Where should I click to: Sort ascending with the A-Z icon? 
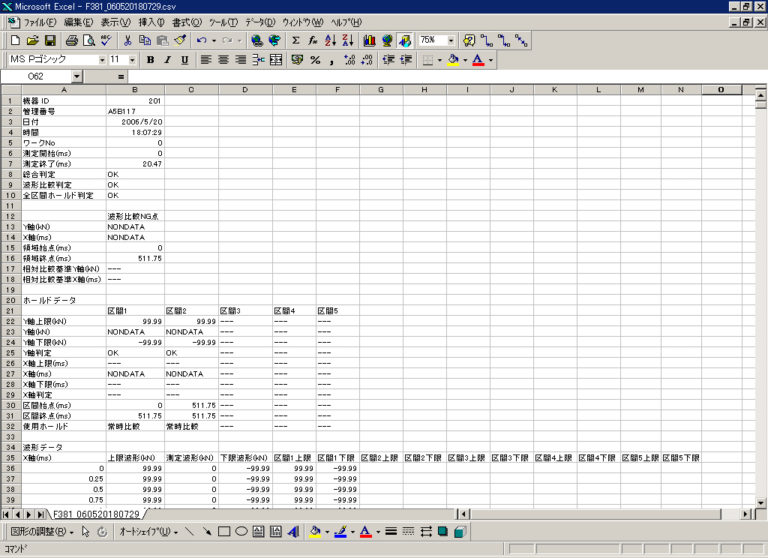330,41
